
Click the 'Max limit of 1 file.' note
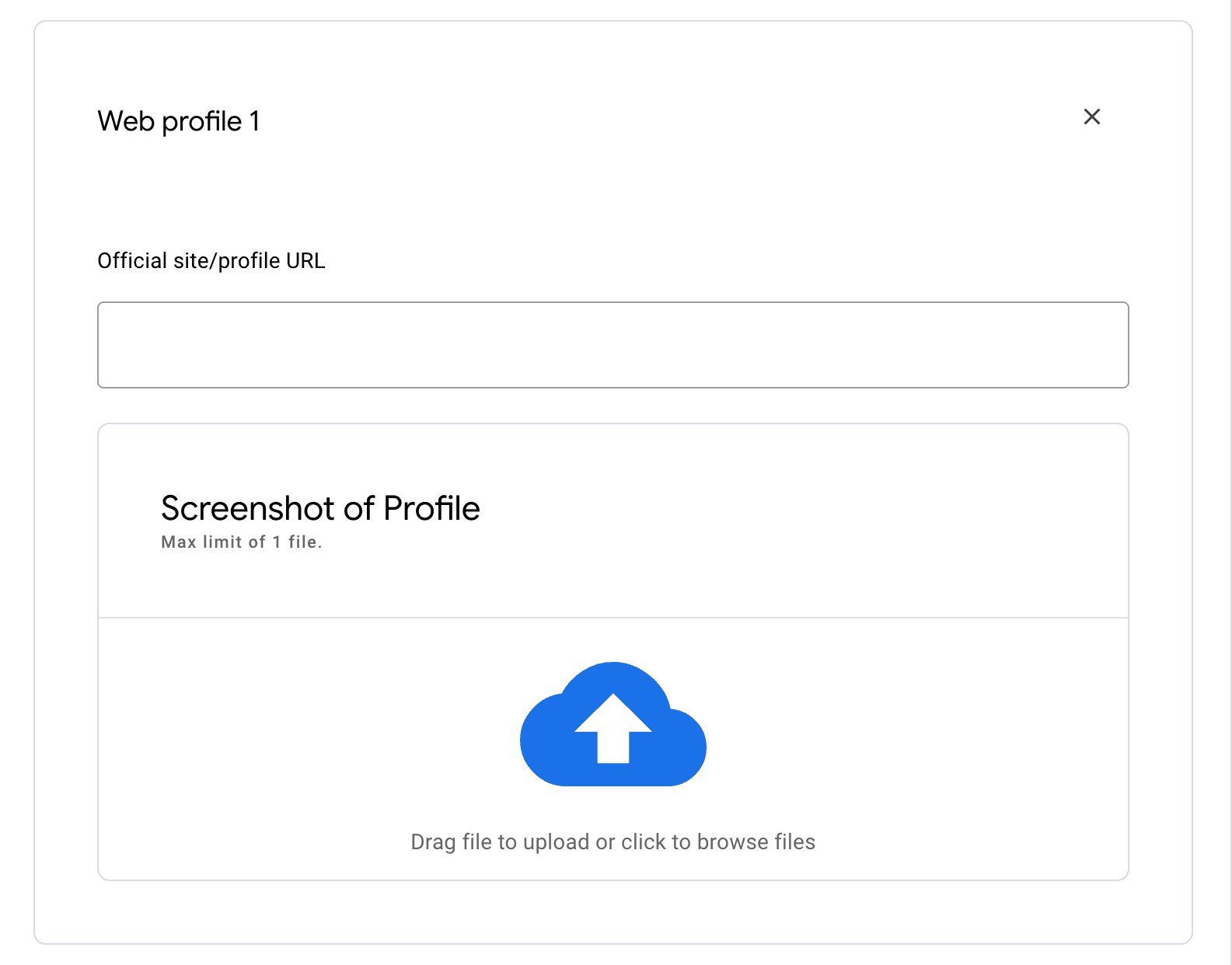(241, 542)
